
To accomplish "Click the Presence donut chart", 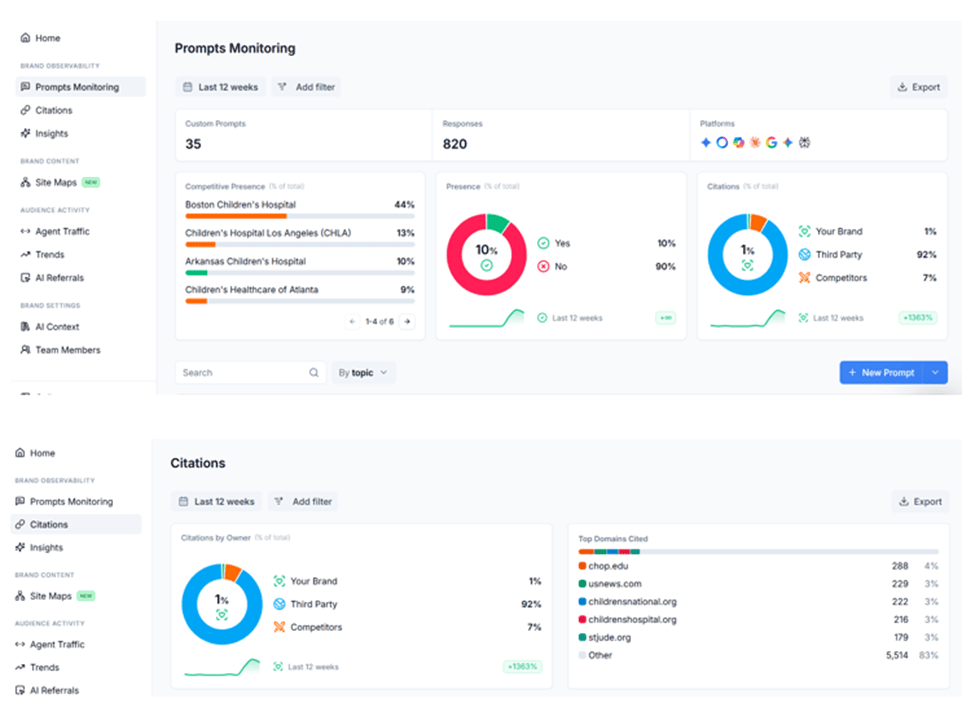I will pos(487,254).
